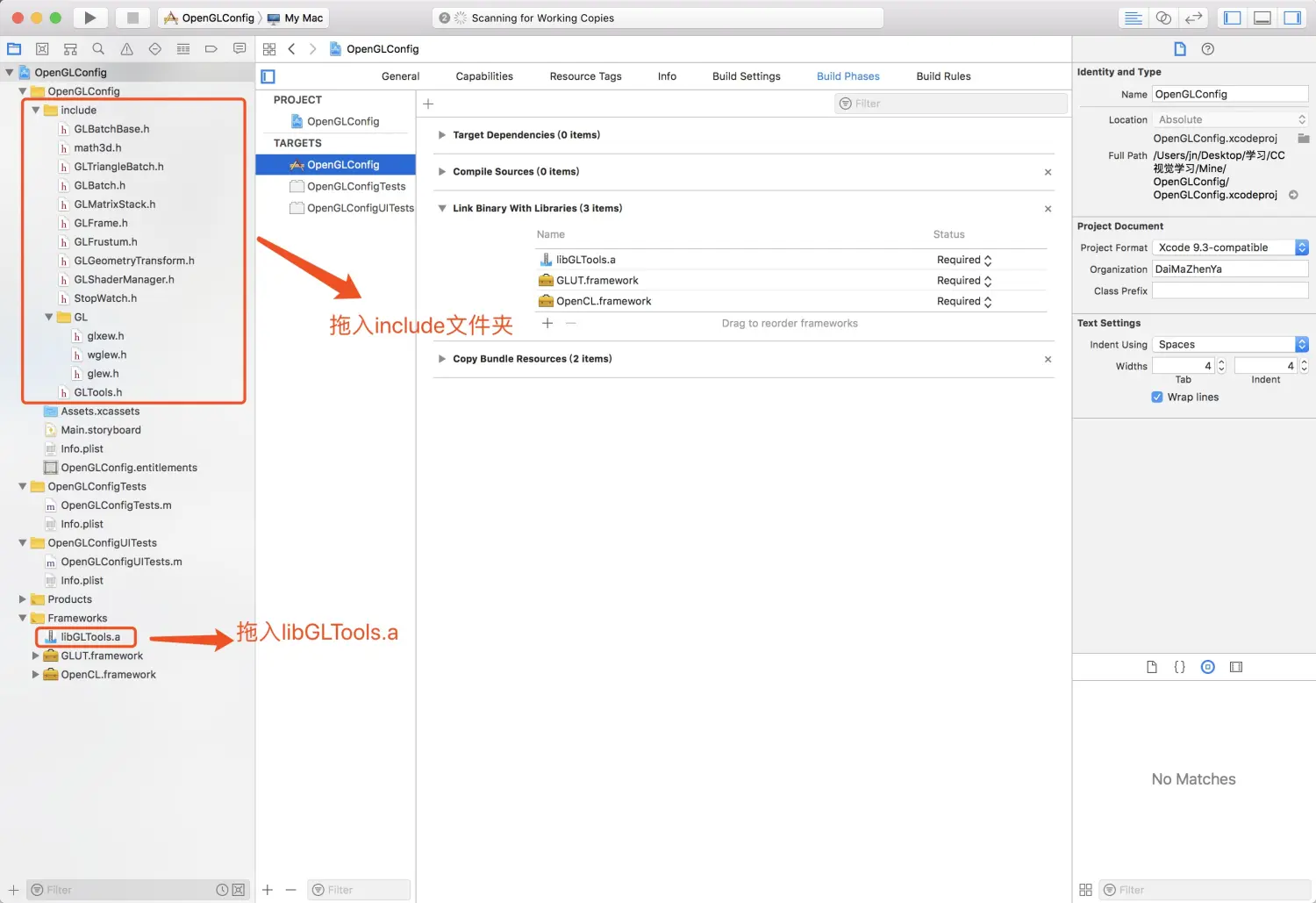
Task: Open the Find navigator magnifier icon
Action: (98, 49)
